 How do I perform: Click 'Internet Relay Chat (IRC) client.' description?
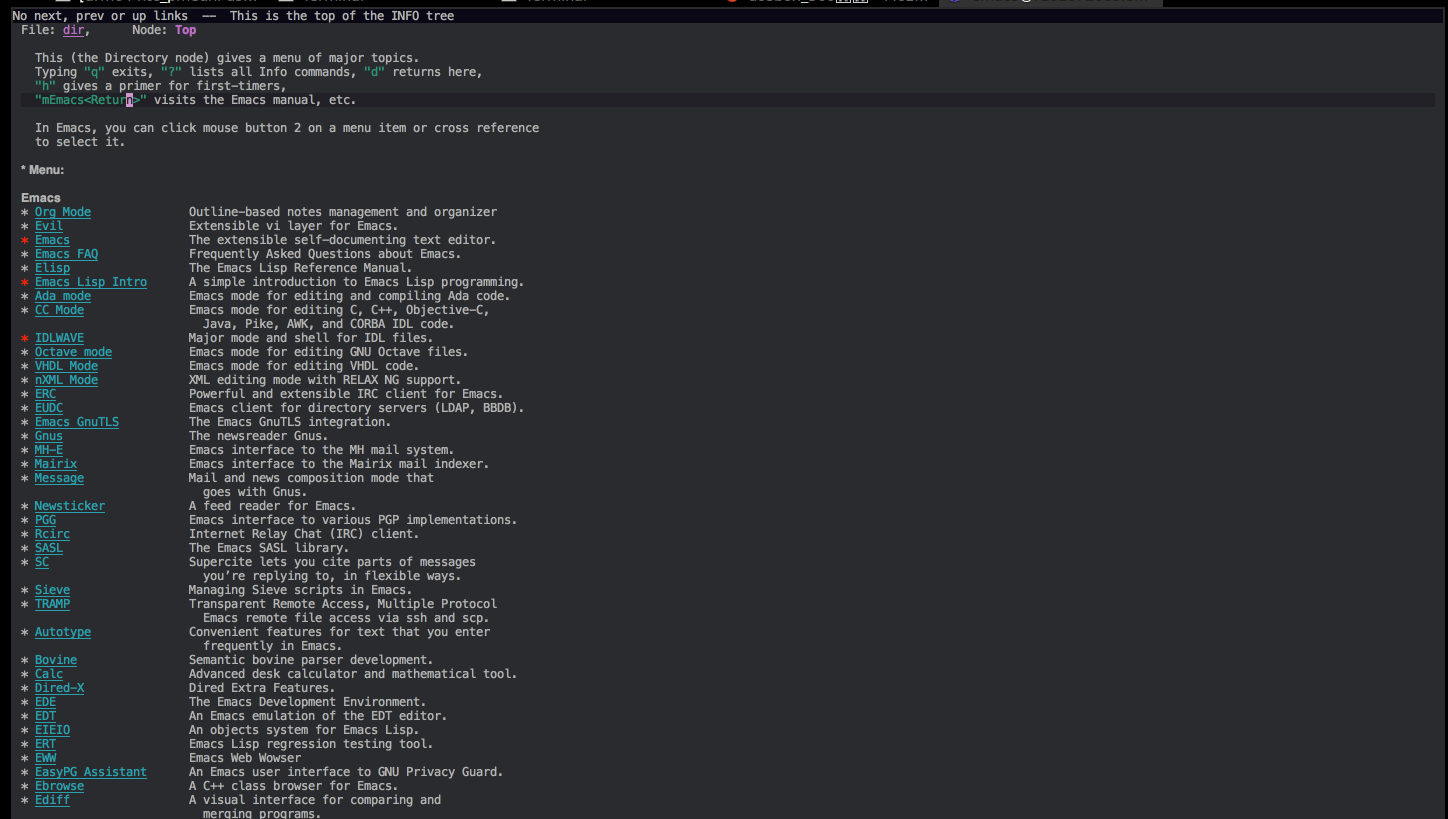tap(304, 534)
